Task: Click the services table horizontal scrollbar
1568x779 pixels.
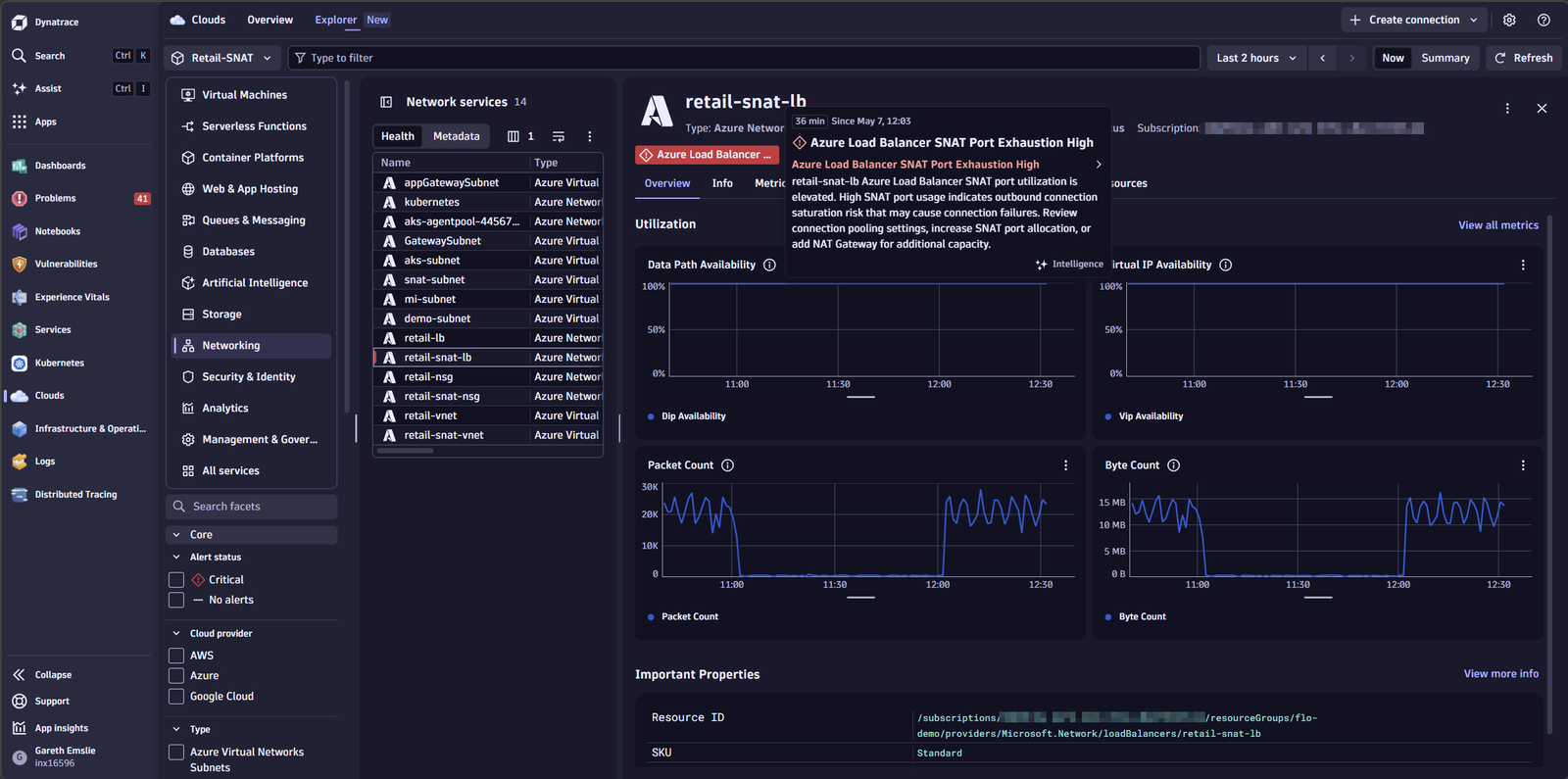Action: (406, 451)
